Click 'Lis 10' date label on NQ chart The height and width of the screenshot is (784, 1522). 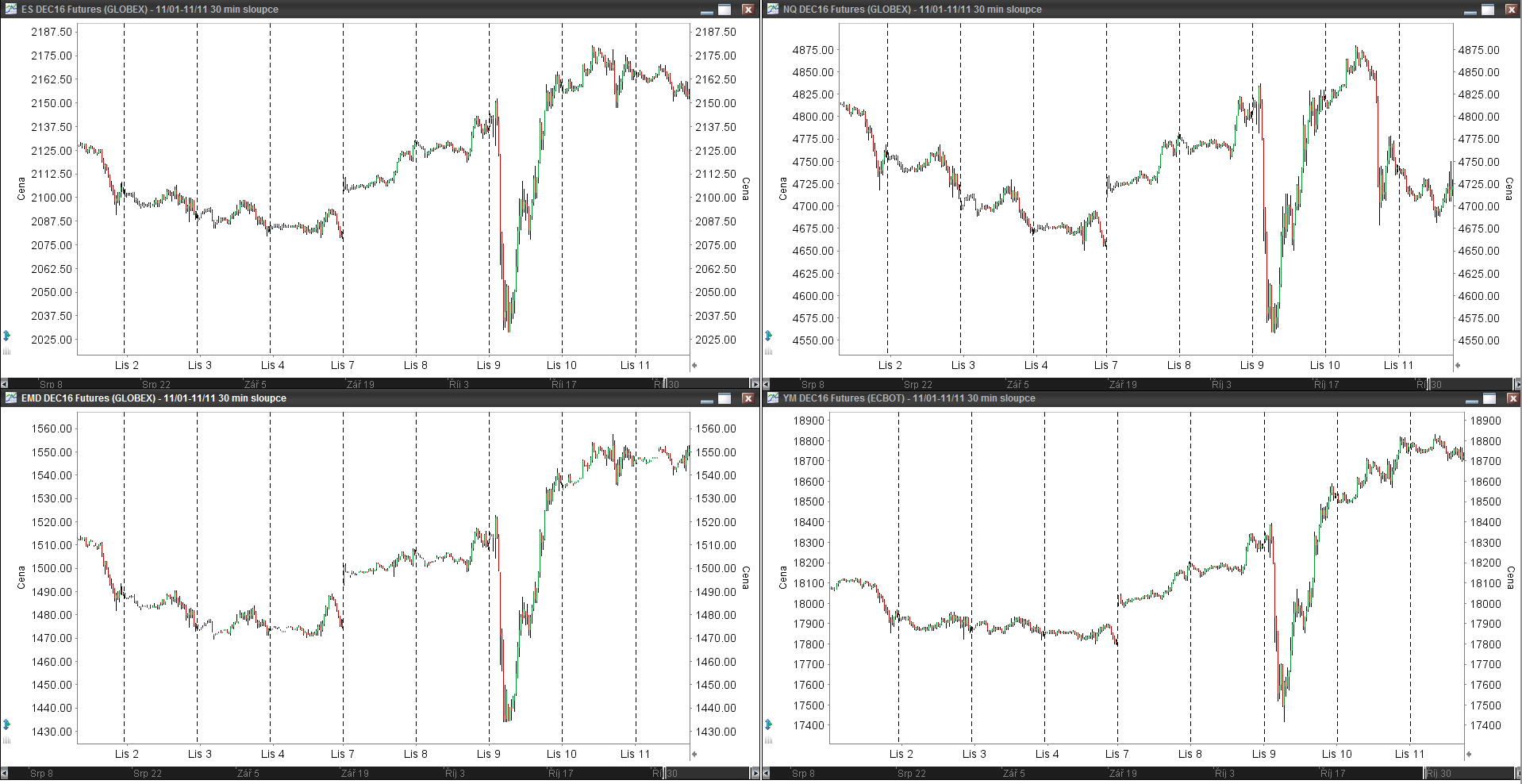pos(1324,365)
